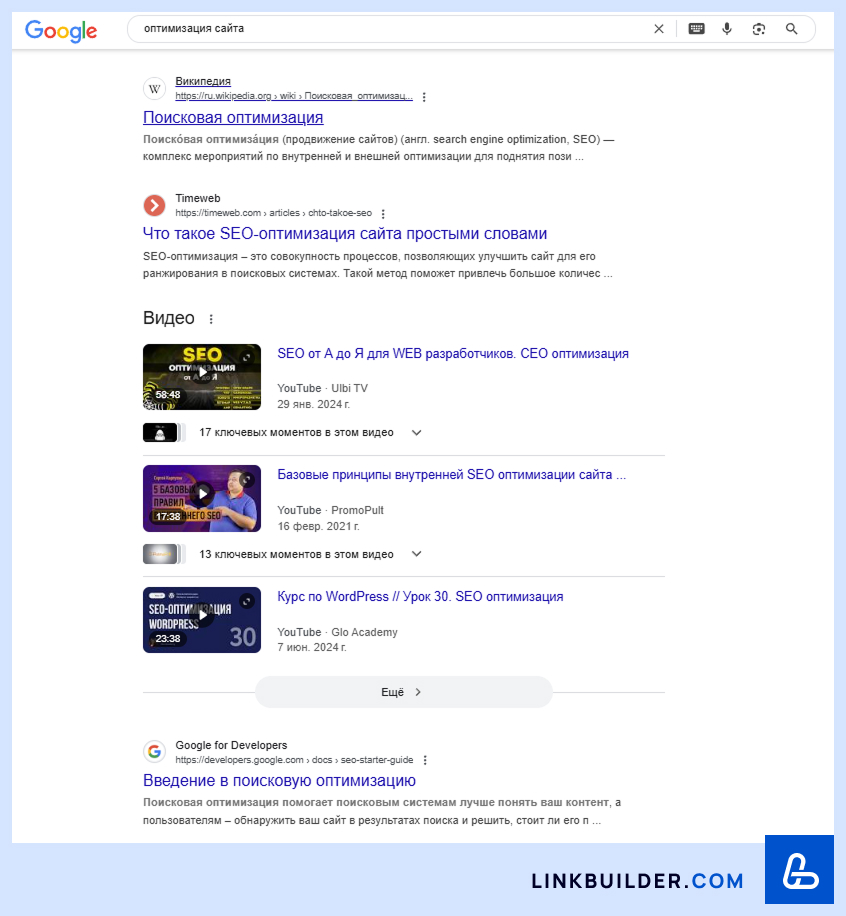Open search by image camera icon
Viewport: 846px width, 916px height.
[x=759, y=29]
